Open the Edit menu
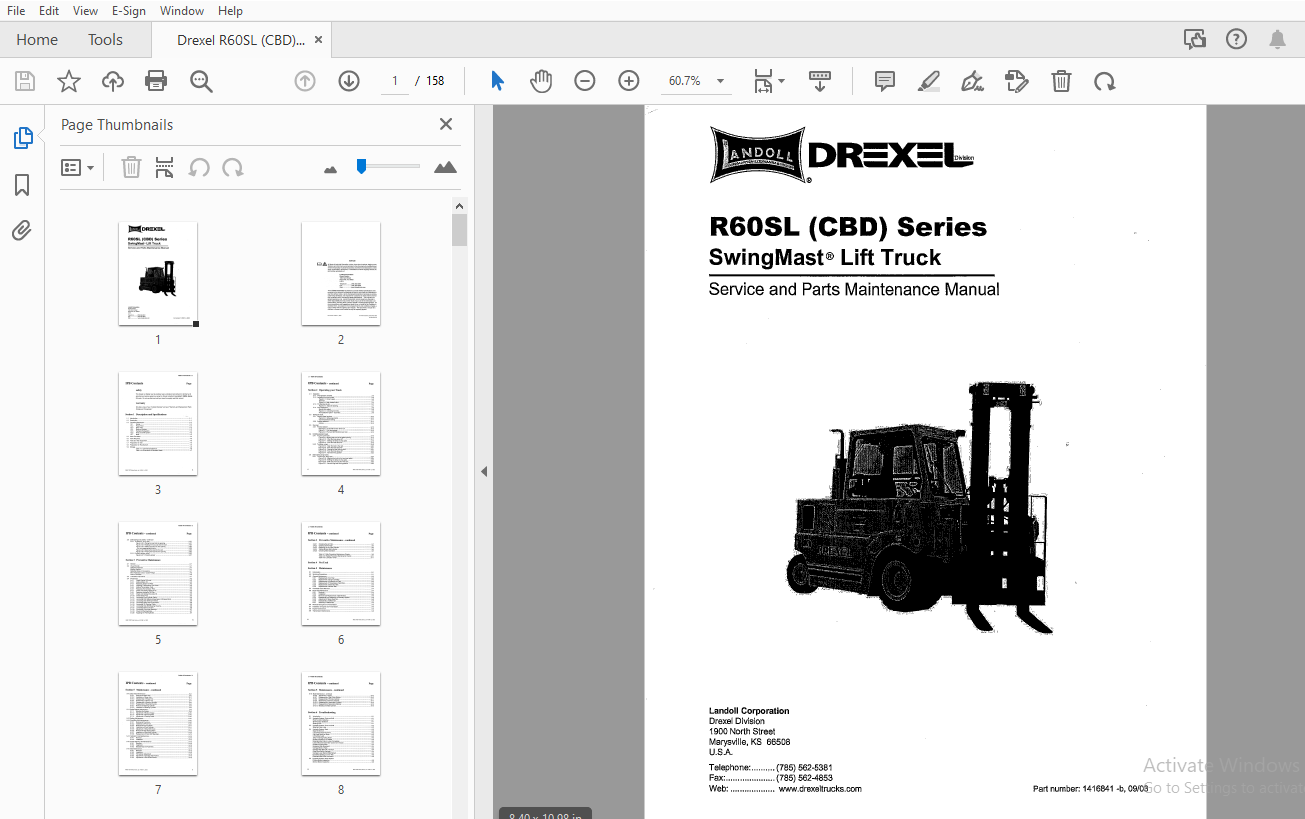Viewport: 1305px width, 819px height. (x=49, y=10)
